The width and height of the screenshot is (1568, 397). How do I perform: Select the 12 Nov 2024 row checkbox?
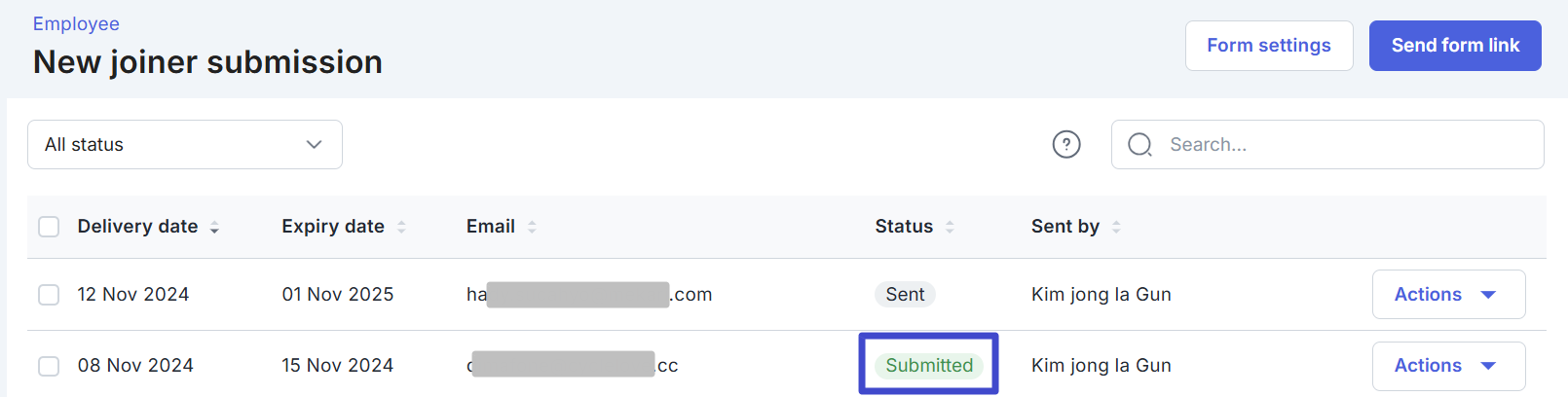(x=49, y=295)
